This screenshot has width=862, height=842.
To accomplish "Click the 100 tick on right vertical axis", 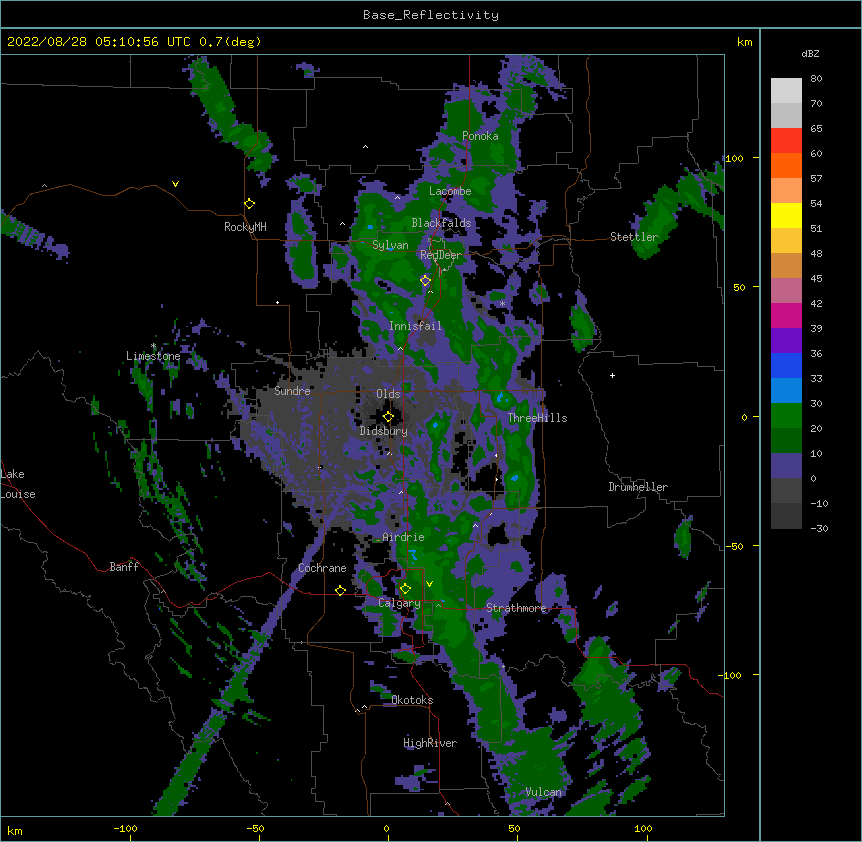I will pyautogui.click(x=734, y=159).
